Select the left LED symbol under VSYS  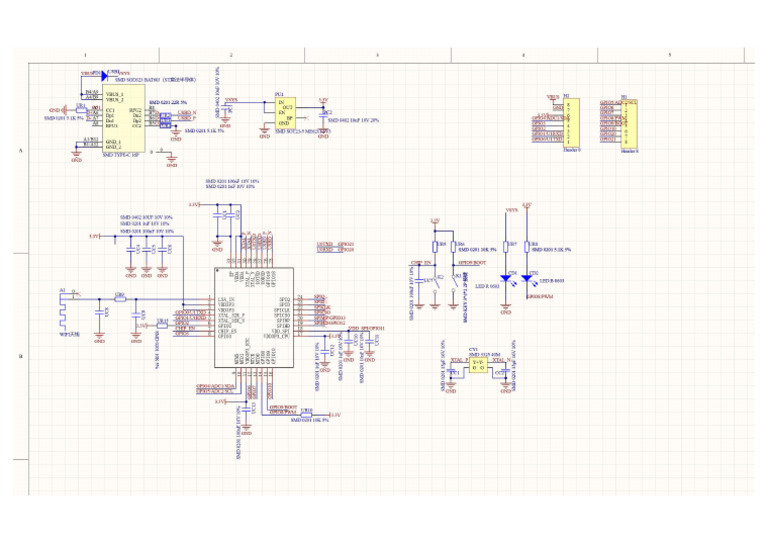[x=506, y=279]
